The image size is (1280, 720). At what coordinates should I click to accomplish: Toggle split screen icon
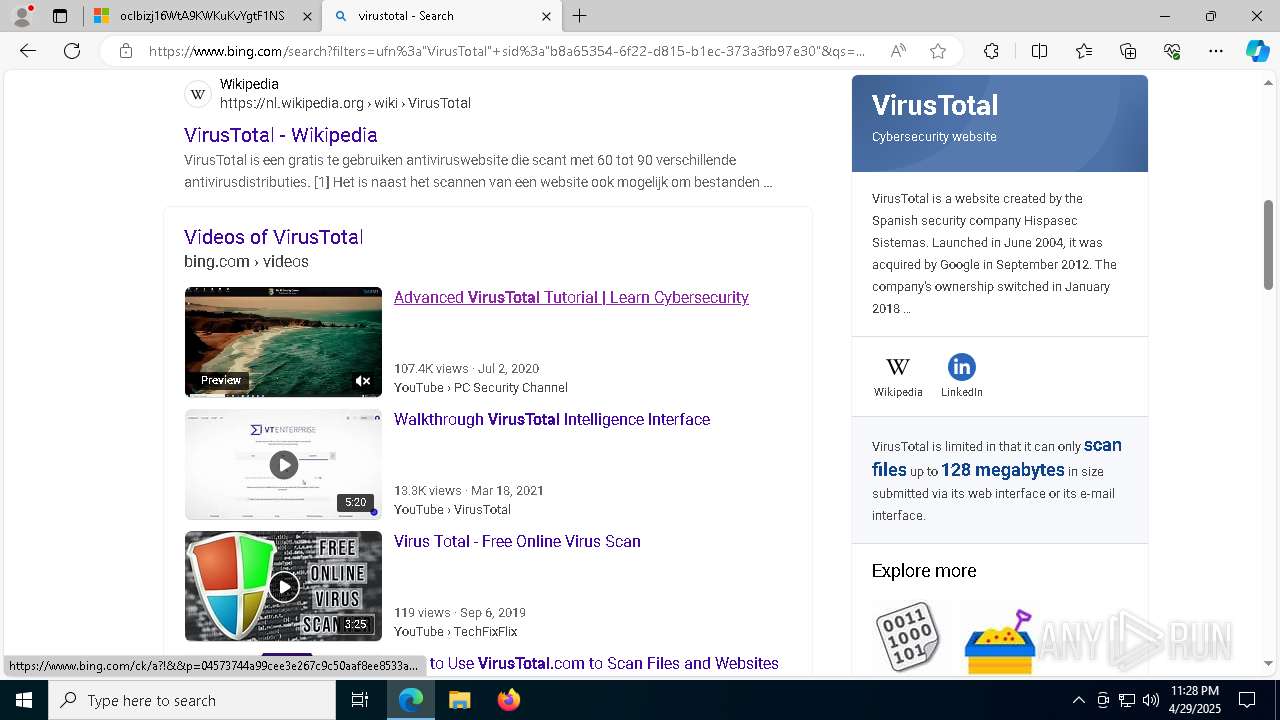coord(1039,51)
